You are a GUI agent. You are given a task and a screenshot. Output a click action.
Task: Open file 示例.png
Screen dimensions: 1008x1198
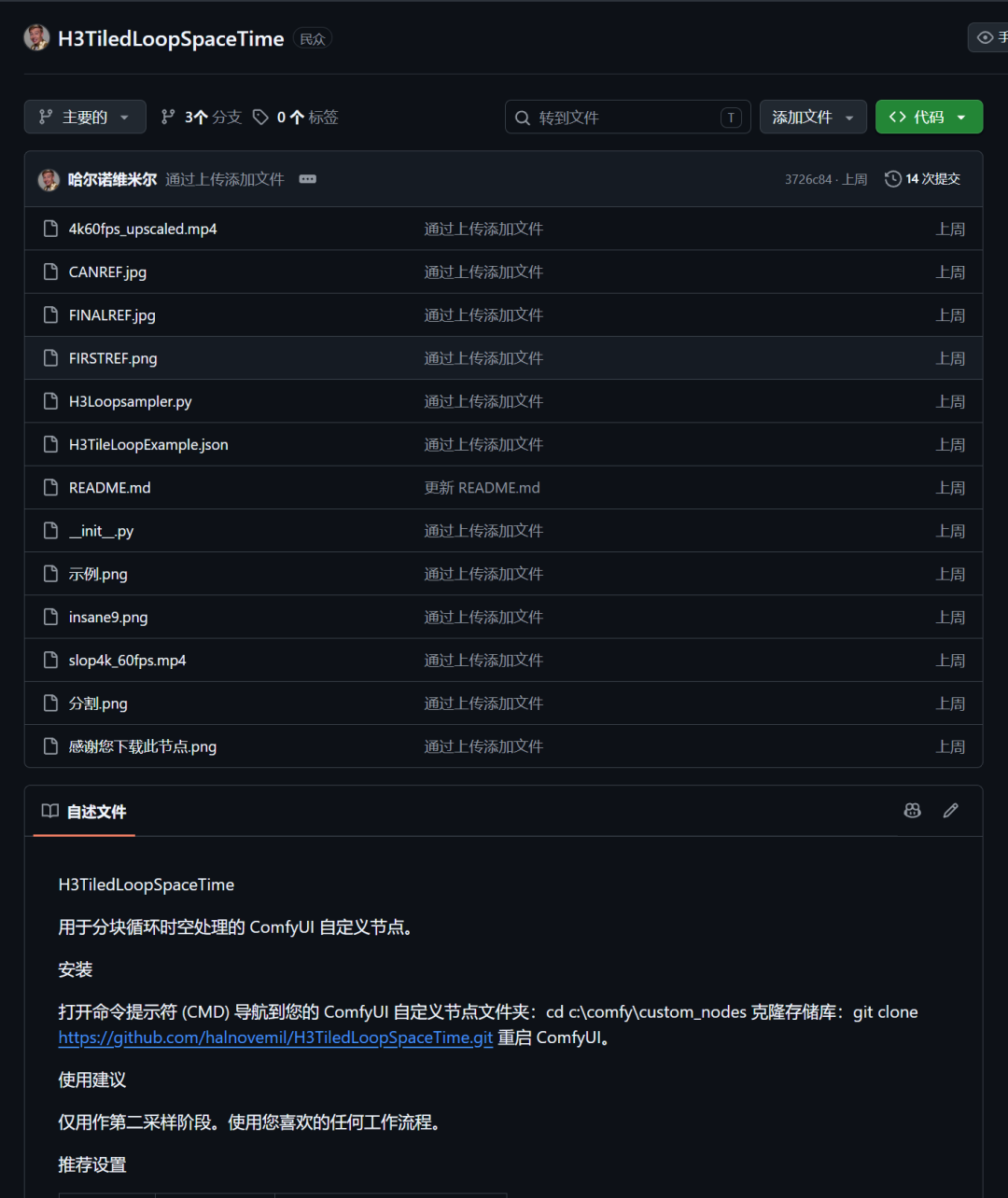[98, 574]
